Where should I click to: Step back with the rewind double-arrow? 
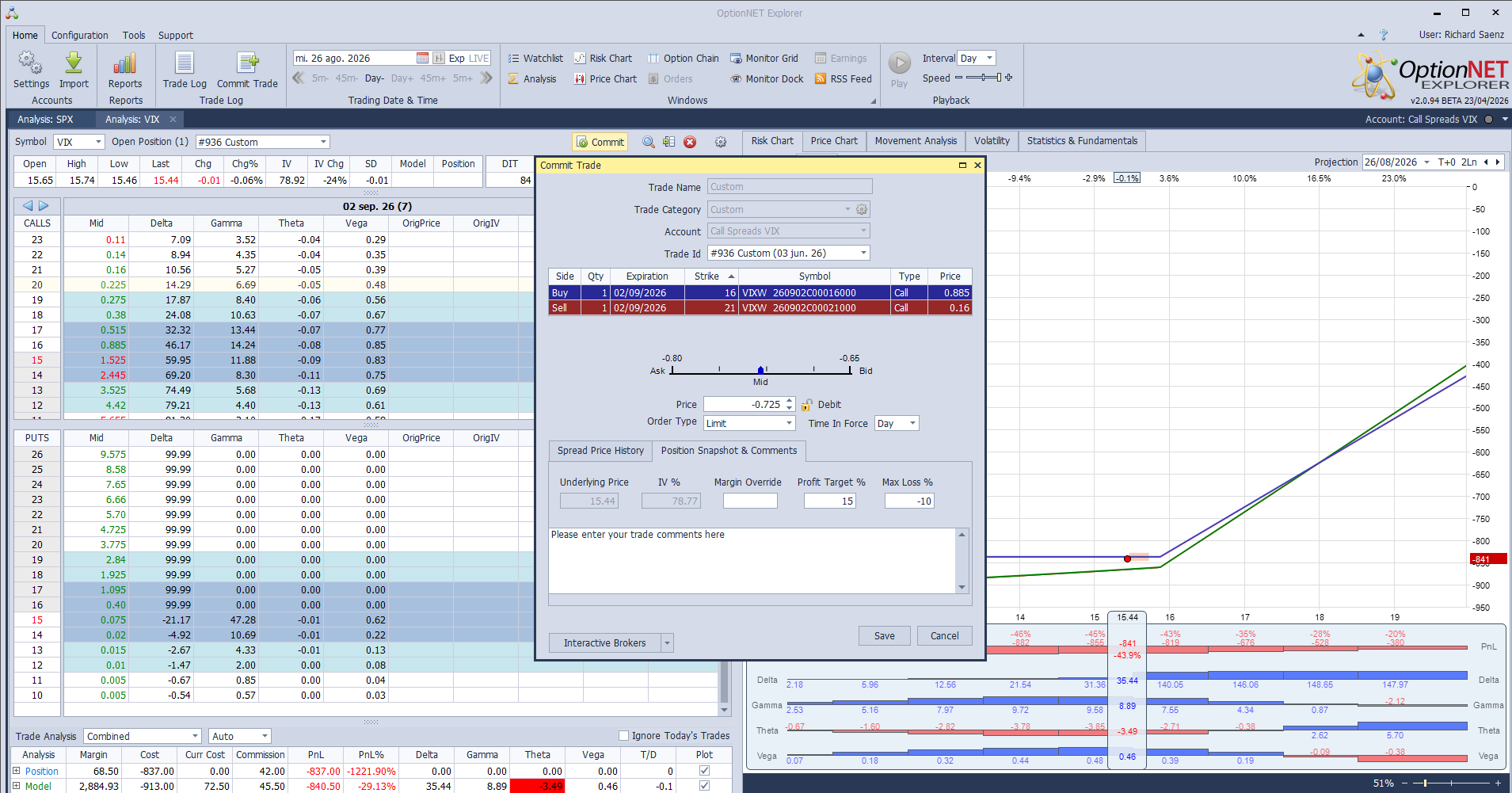[x=299, y=78]
